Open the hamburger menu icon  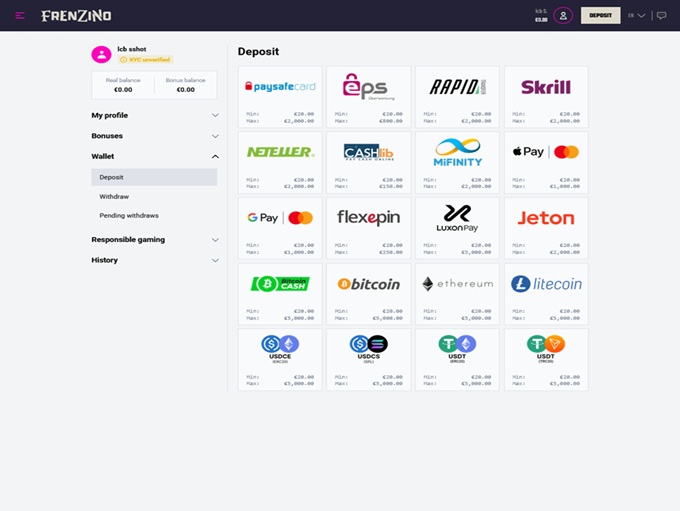pos(20,15)
